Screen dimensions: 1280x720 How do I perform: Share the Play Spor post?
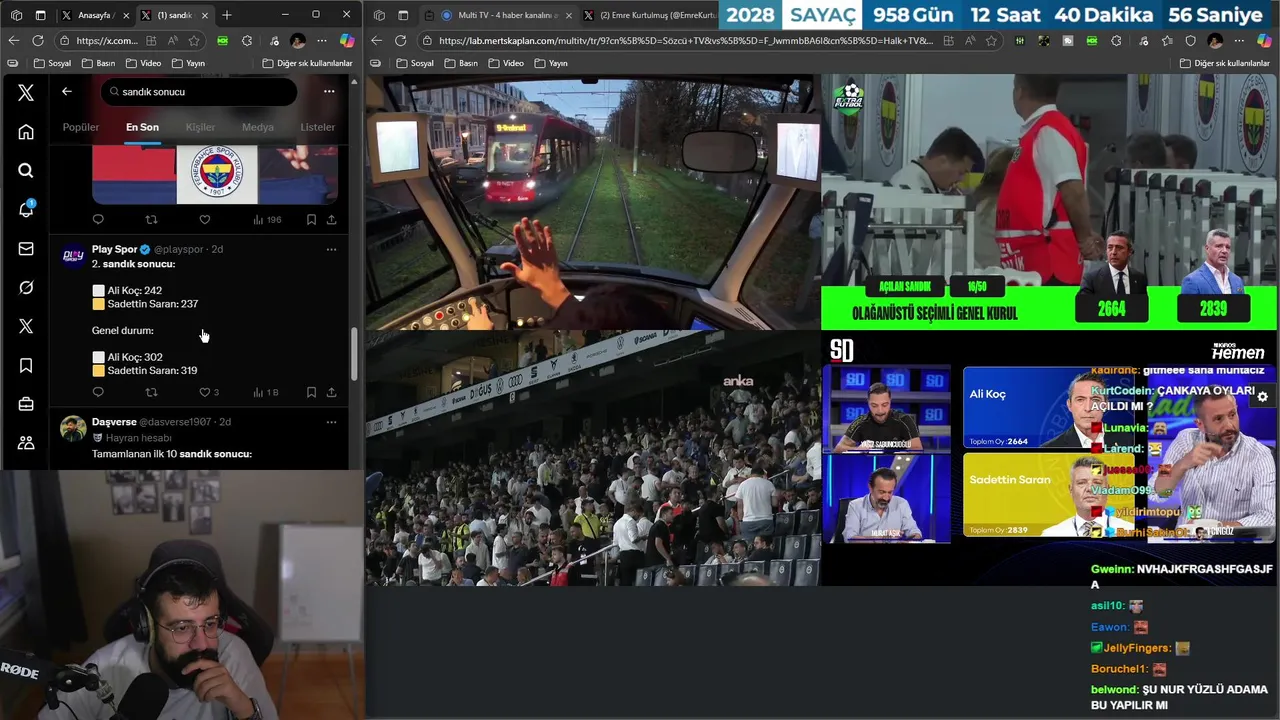[331, 392]
